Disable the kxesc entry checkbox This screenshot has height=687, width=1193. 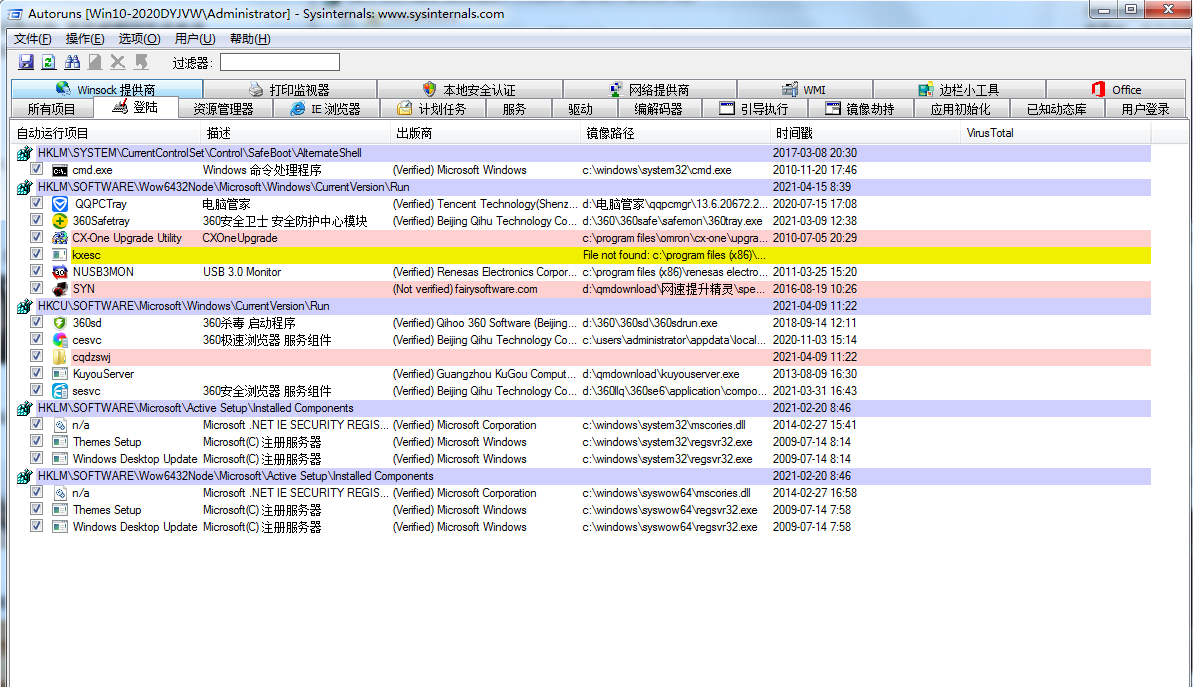(37, 254)
